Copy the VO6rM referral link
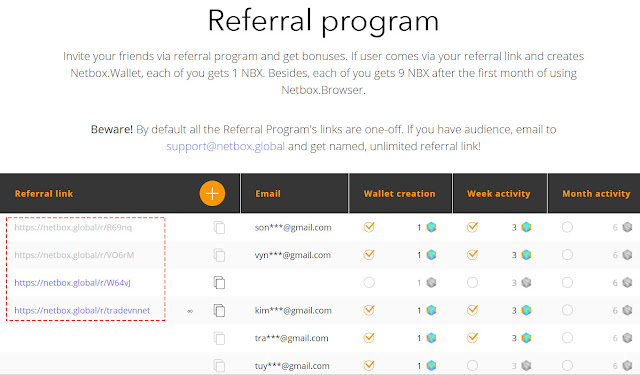The height and width of the screenshot is (375, 640). 219,255
